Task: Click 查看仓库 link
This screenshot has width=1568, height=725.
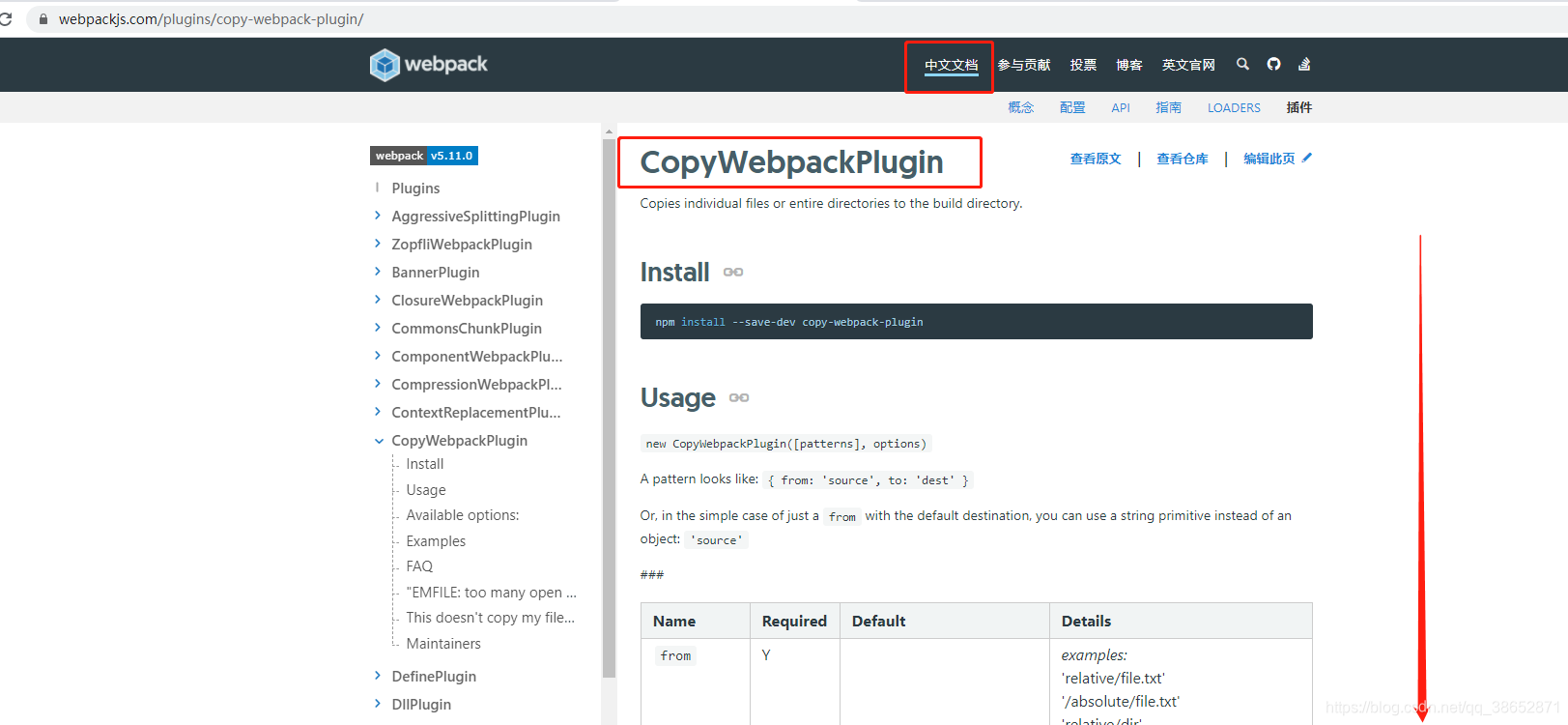Action: click(1183, 159)
